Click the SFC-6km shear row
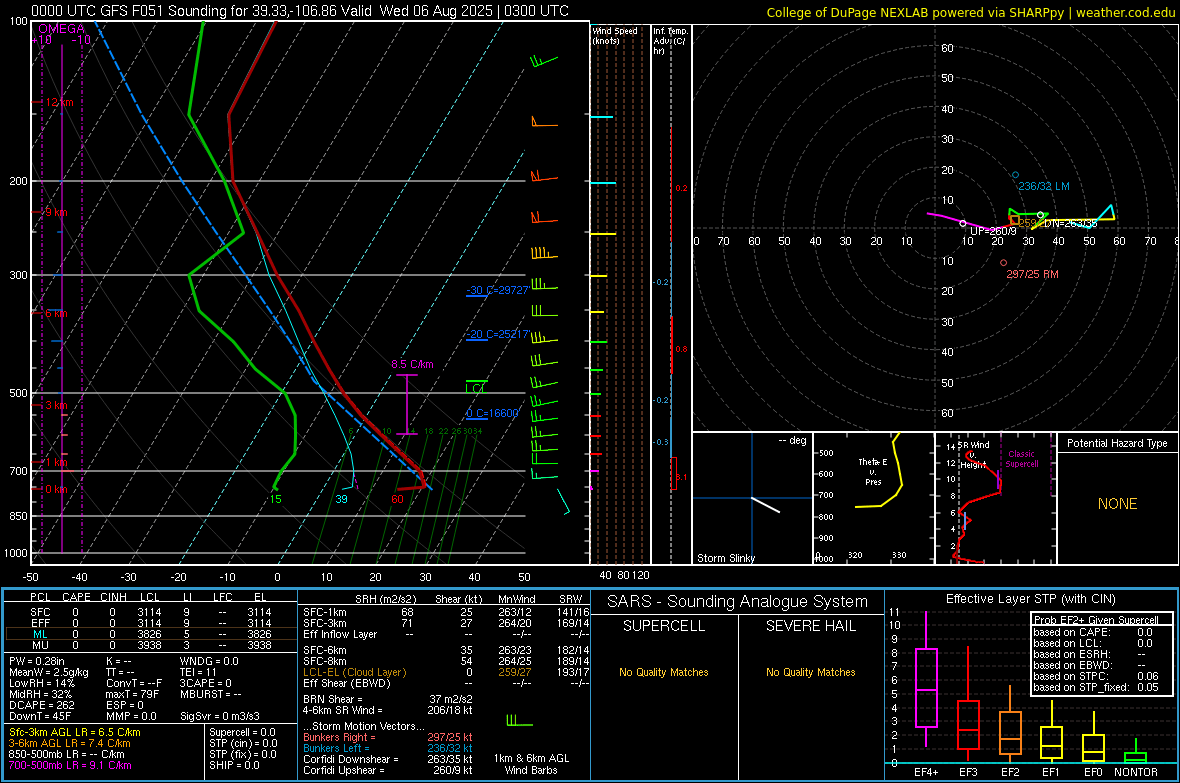 (446, 650)
